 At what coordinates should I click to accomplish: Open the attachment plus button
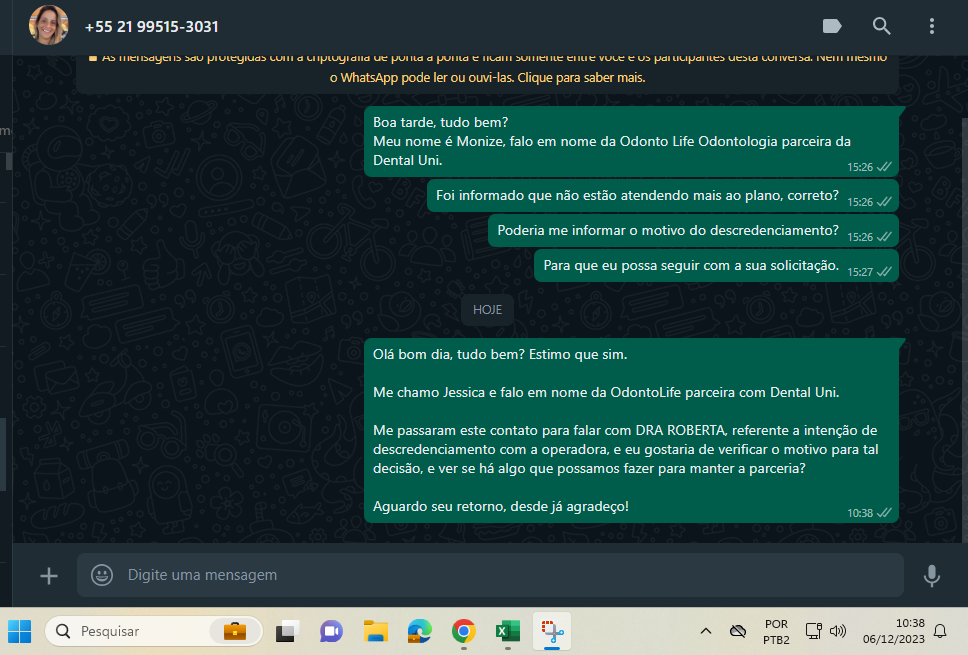(x=49, y=576)
